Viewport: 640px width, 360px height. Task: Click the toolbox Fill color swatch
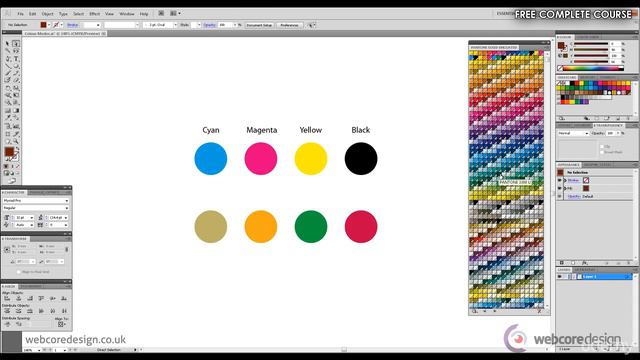tap(9, 151)
